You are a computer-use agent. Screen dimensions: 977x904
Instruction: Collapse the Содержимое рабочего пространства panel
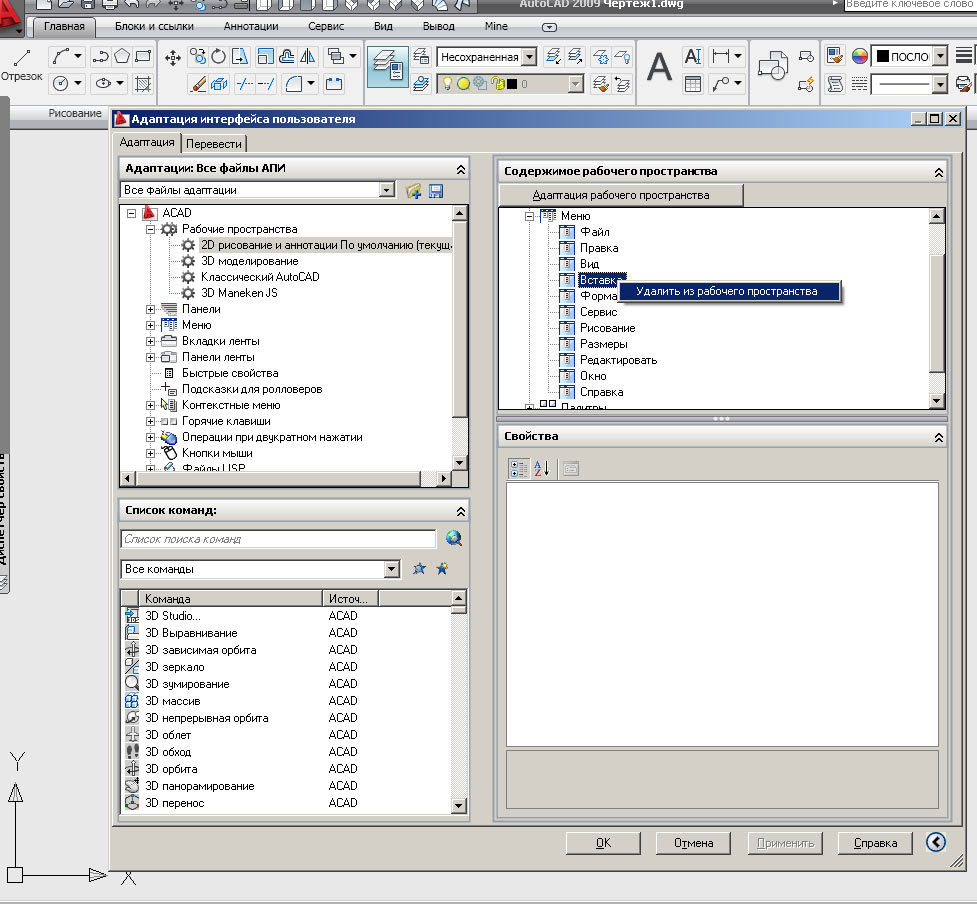[938, 172]
